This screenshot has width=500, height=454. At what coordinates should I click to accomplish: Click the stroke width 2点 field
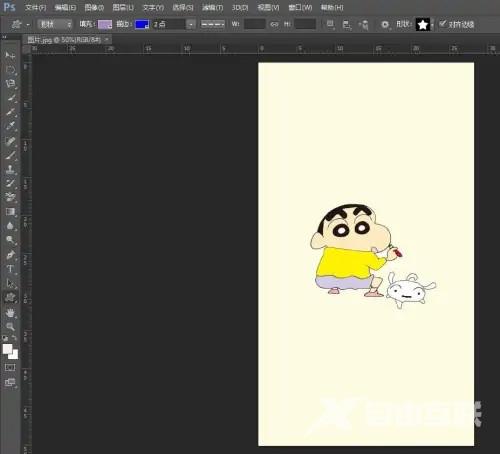click(x=169, y=24)
